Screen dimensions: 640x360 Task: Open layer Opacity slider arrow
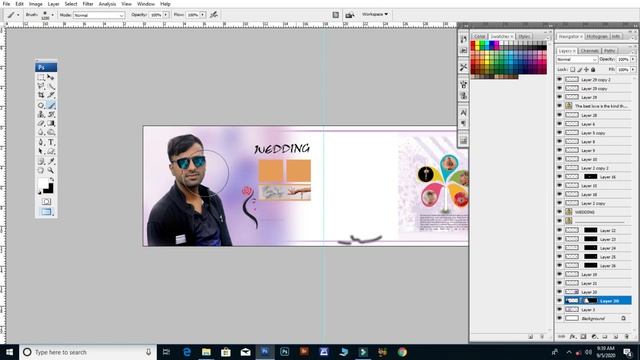(633, 60)
